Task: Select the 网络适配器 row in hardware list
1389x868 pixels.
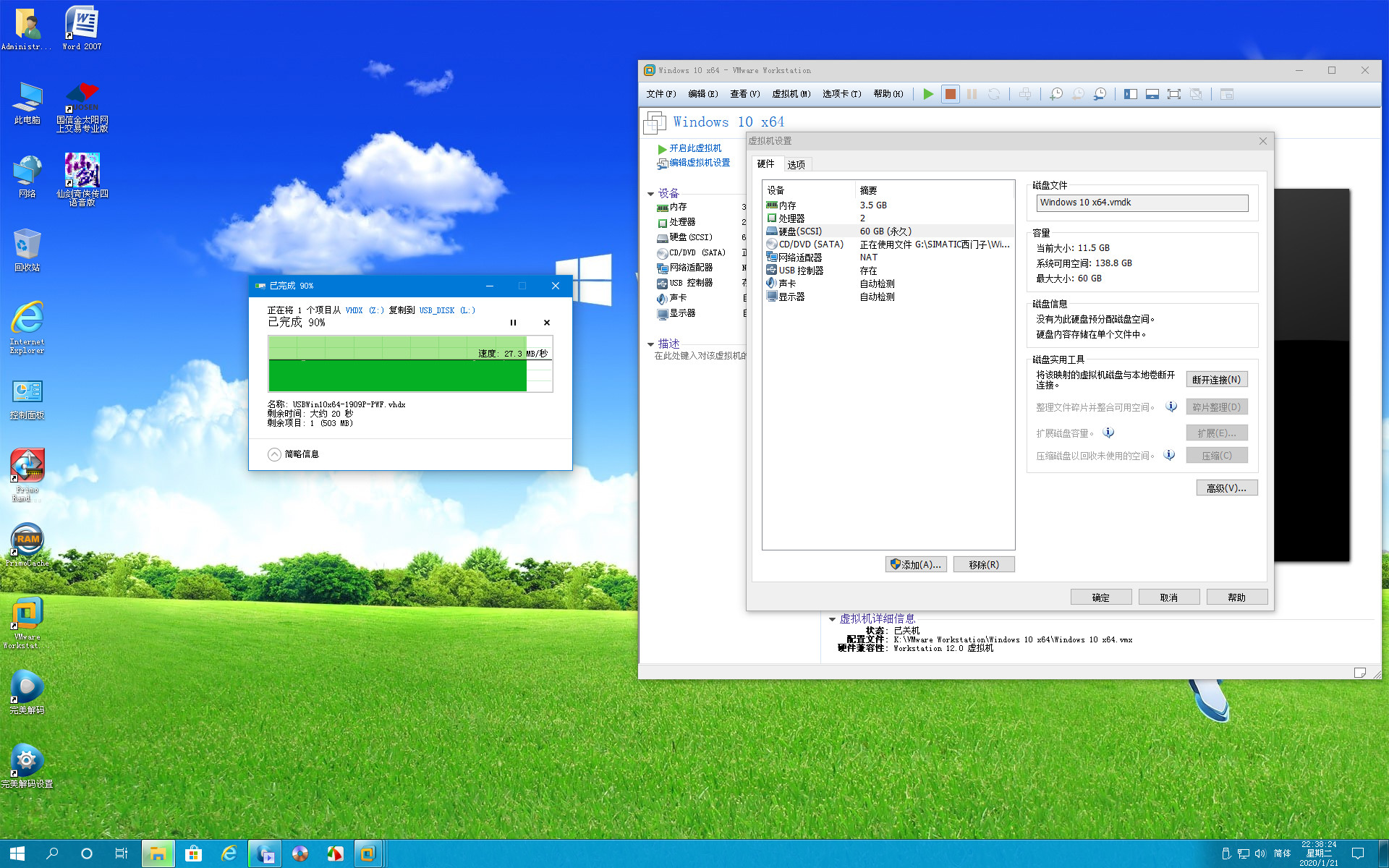Action: tap(888, 258)
